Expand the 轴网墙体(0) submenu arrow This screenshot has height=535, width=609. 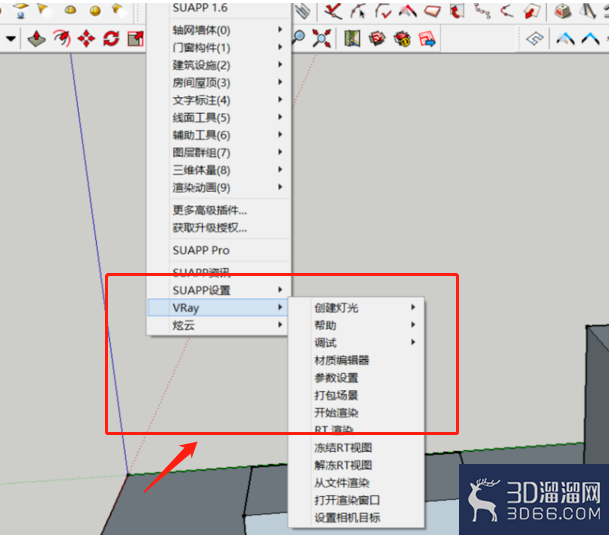click(280, 30)
